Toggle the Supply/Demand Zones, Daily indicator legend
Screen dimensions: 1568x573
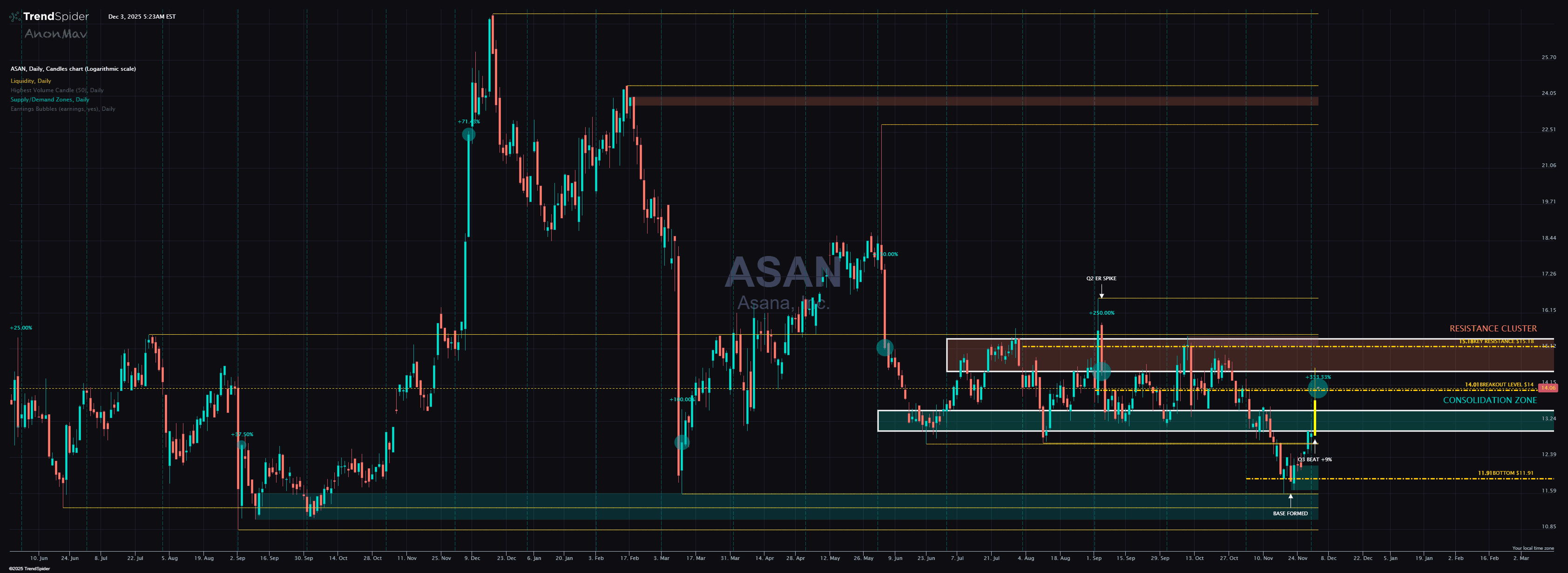49,100
